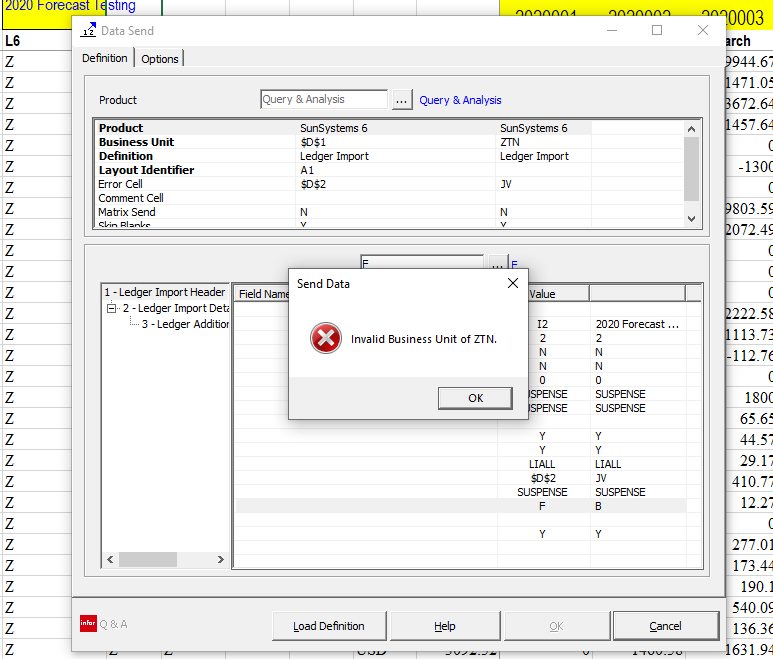This screenshot has width=773, height=659.
Task: Click the Load Definition button
Action: point(329,626)
